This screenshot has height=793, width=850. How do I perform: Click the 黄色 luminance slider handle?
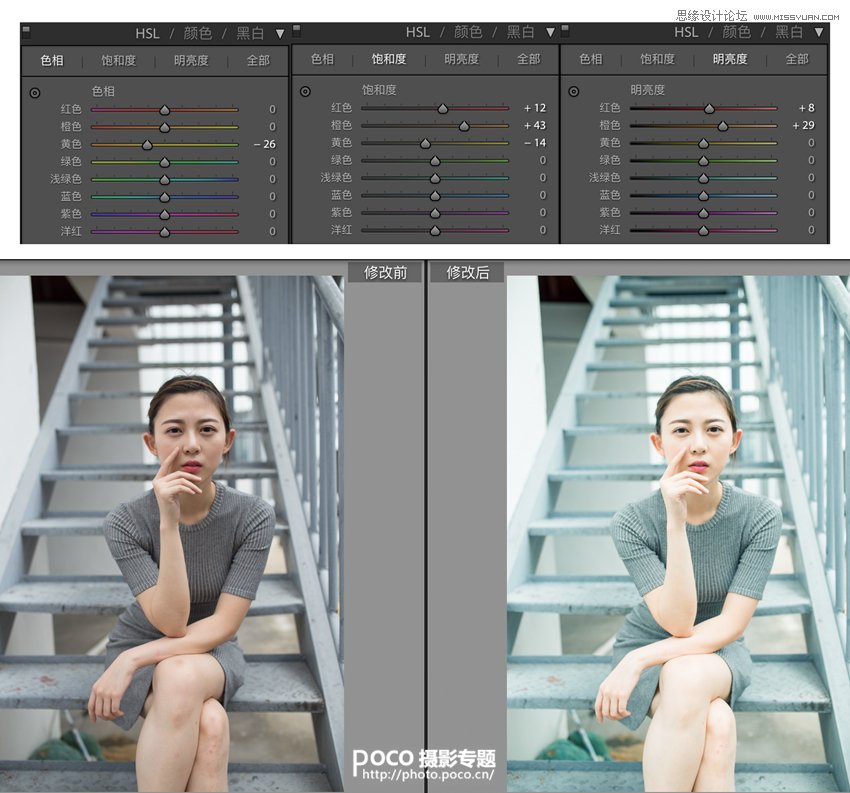(x=703, y=144)
